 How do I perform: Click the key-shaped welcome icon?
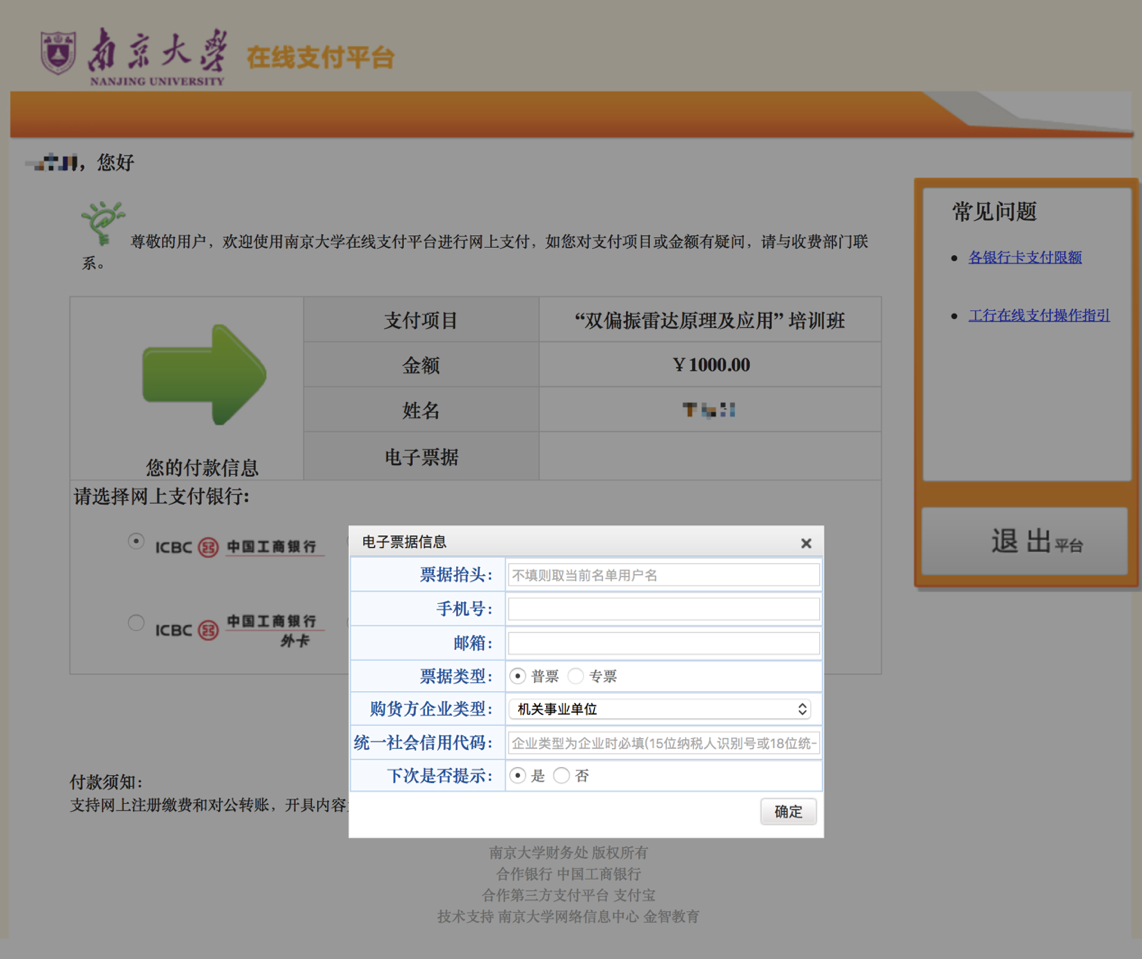tap(102, 223)
